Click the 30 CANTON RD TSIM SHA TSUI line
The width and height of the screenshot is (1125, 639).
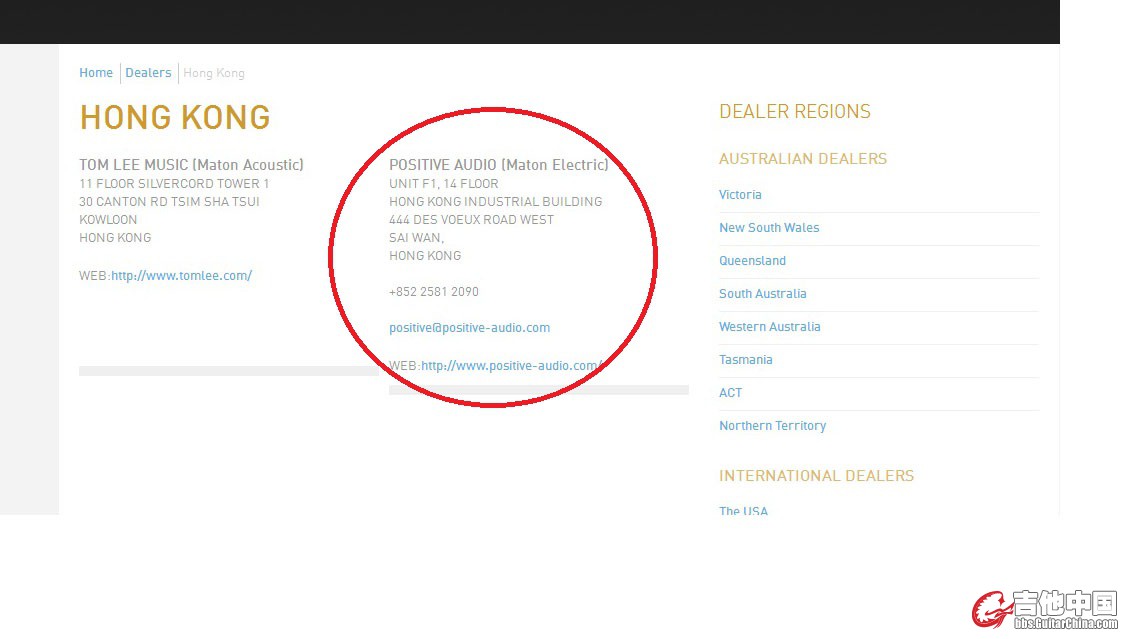[x=169, y=202]
